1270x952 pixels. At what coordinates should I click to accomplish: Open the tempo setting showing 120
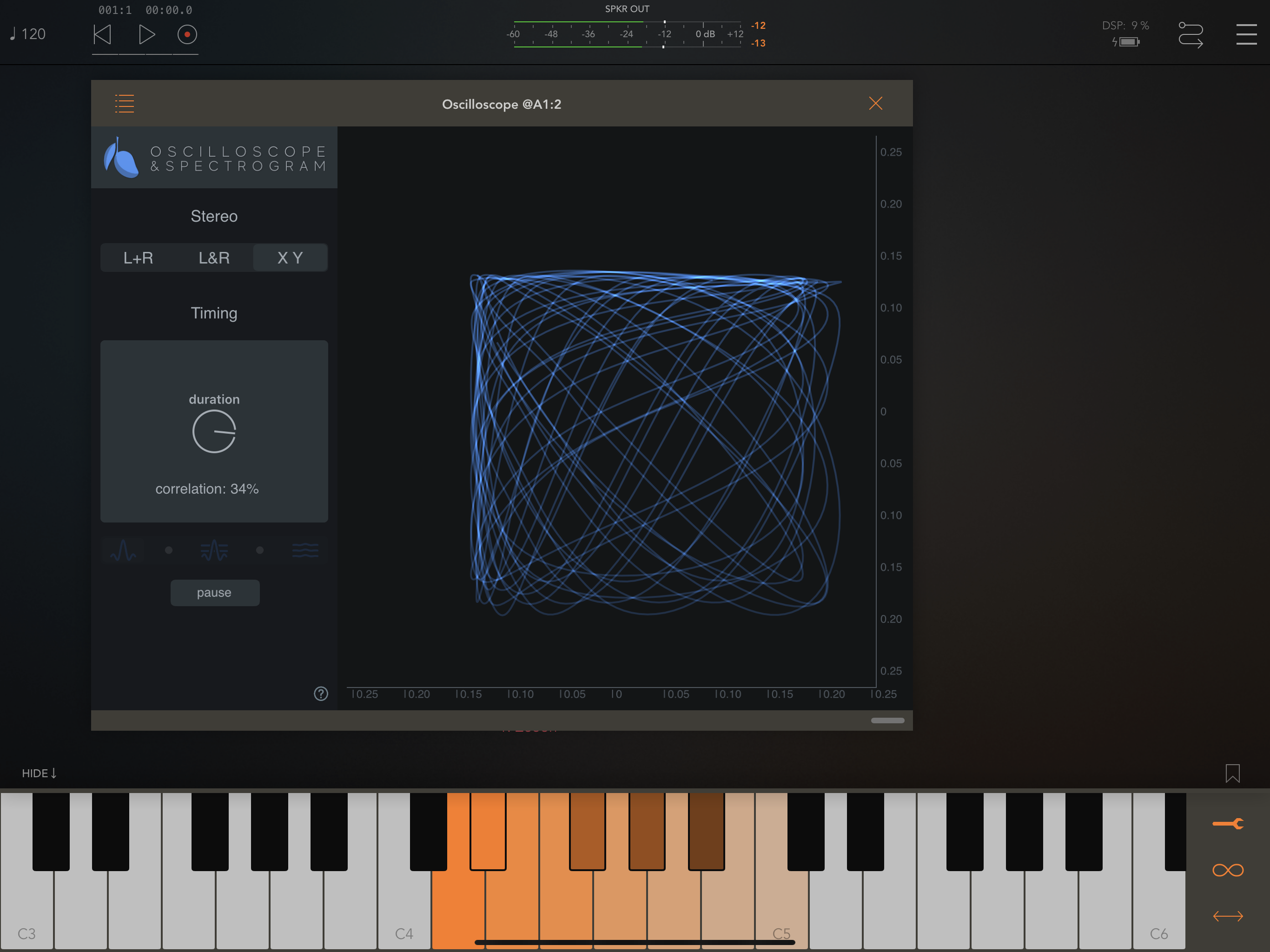27,34
